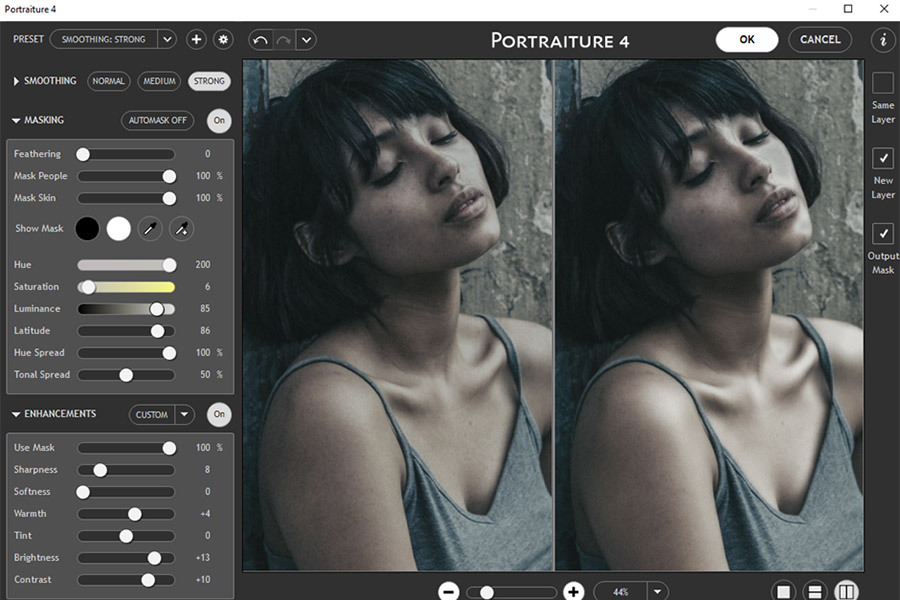Click the Warmth slider handle
900x600 pixels.
(x=135, y=514)
